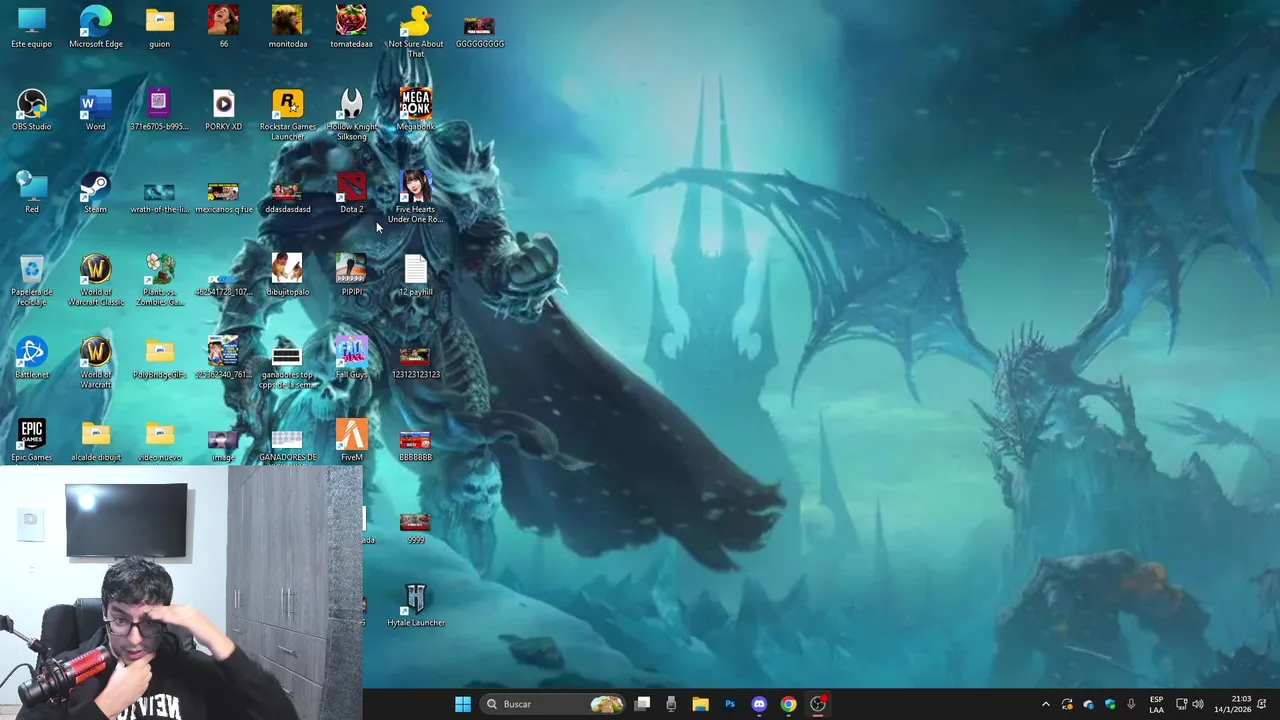Image resolution: width=1280 pixels, height=720 pixels.
Task: Select the ganadores top clips de la semana file
Action: pos(287,367)
